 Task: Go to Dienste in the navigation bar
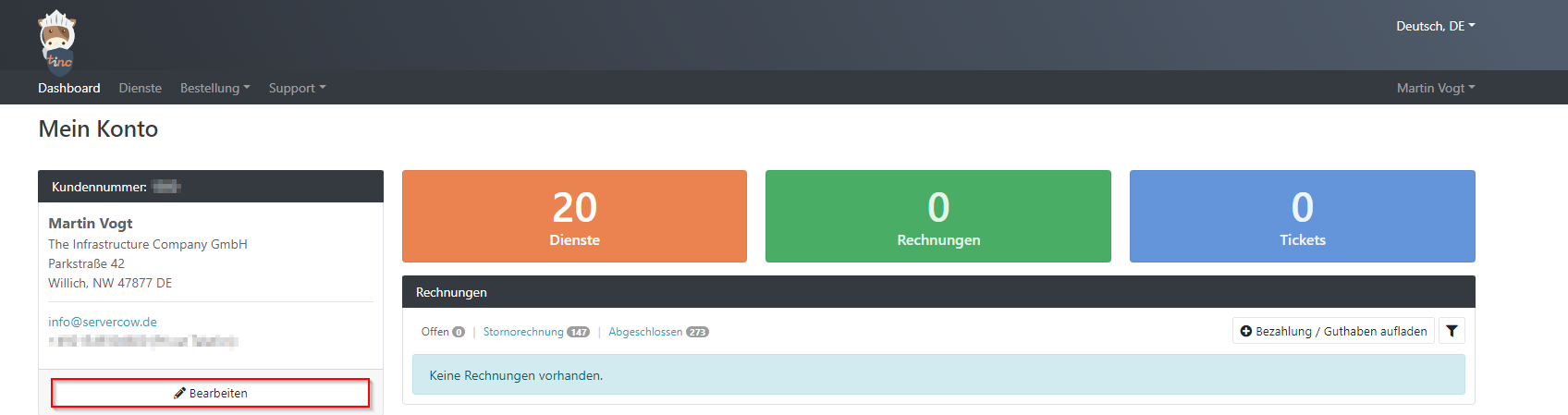pyautogui.click(x=141, y=88)
